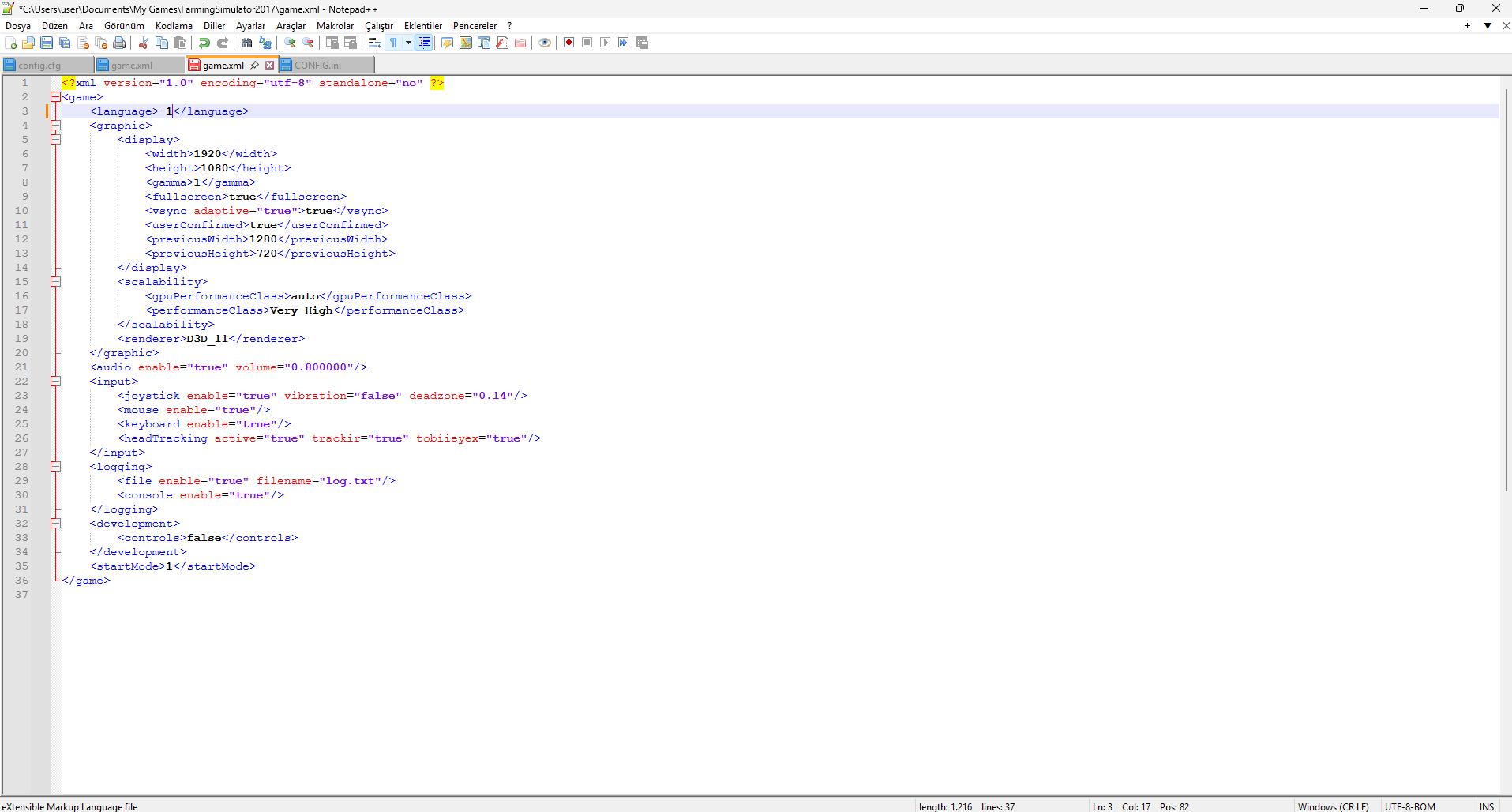Create a new document with New icon
This screenshot has height=812, width=1512.
pyautogui.click(x=10, y=43)
